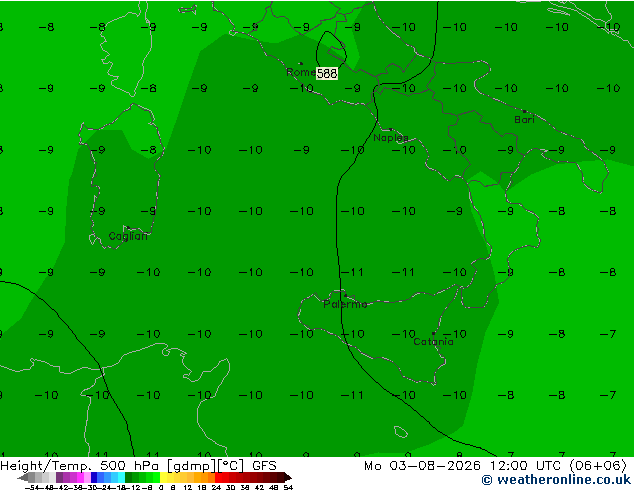The height and width of the screenshot is (490, 634).
Task: Click the Cagliari city label on Sardinia
Action: click(x=128, y=236)
